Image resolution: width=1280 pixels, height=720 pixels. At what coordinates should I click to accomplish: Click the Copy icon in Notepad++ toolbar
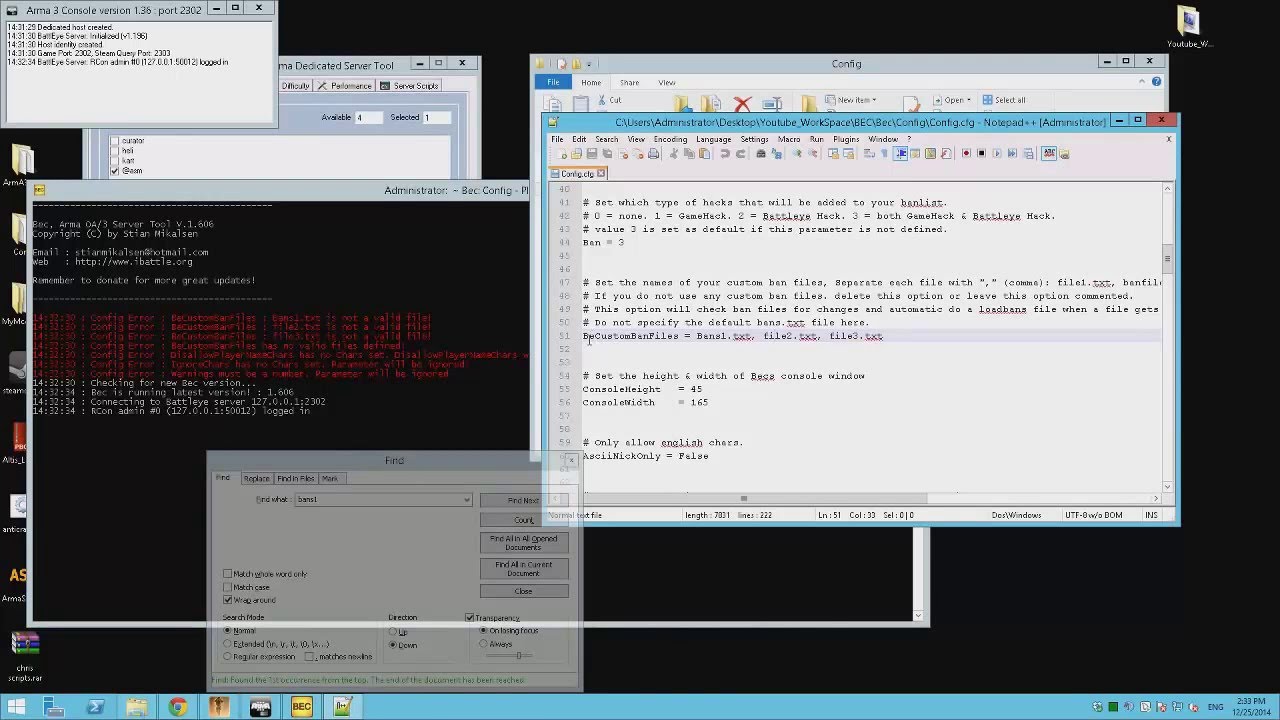[689, 154]
